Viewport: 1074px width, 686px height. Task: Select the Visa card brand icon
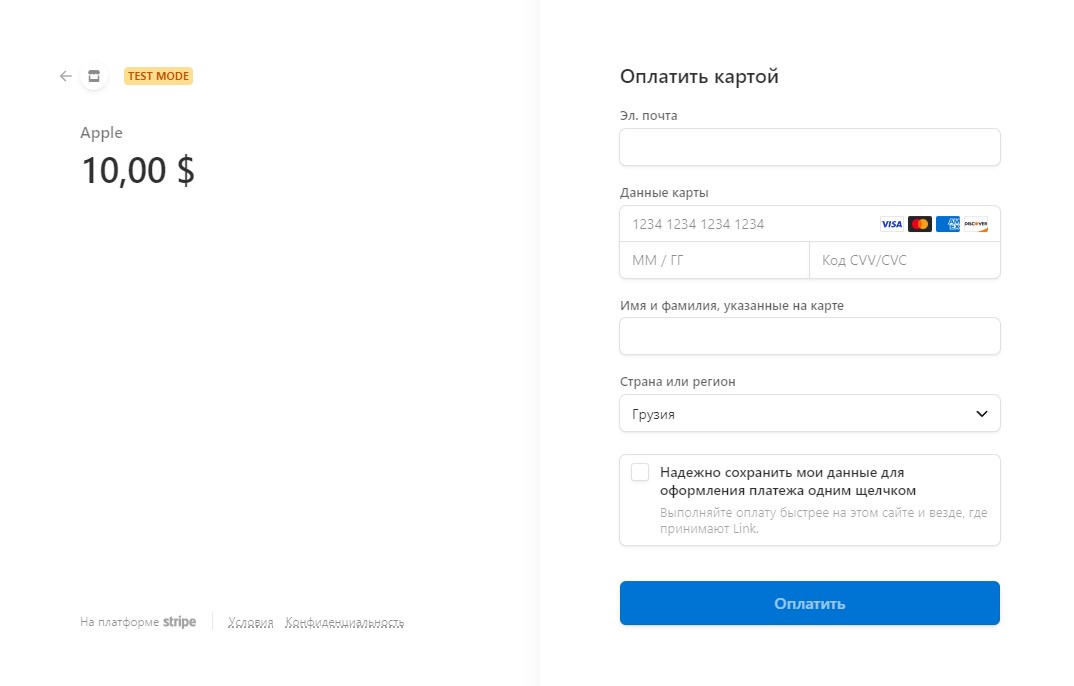(891, 223)
